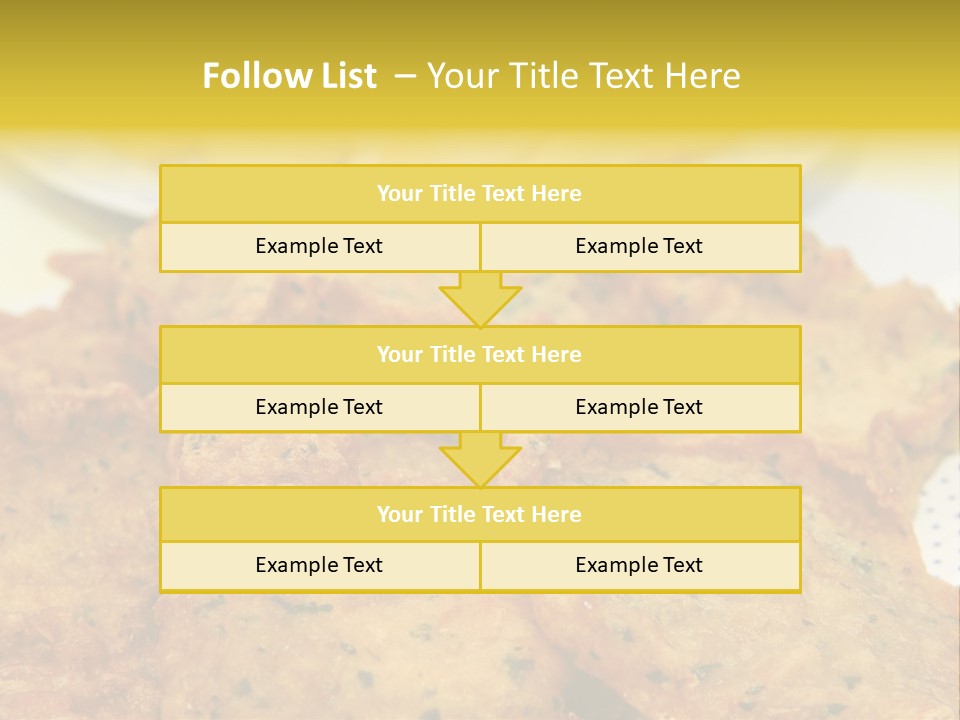Select the right Example Text cell in the middle block
Screen dimensions: 960x720
tap(639, 408)
